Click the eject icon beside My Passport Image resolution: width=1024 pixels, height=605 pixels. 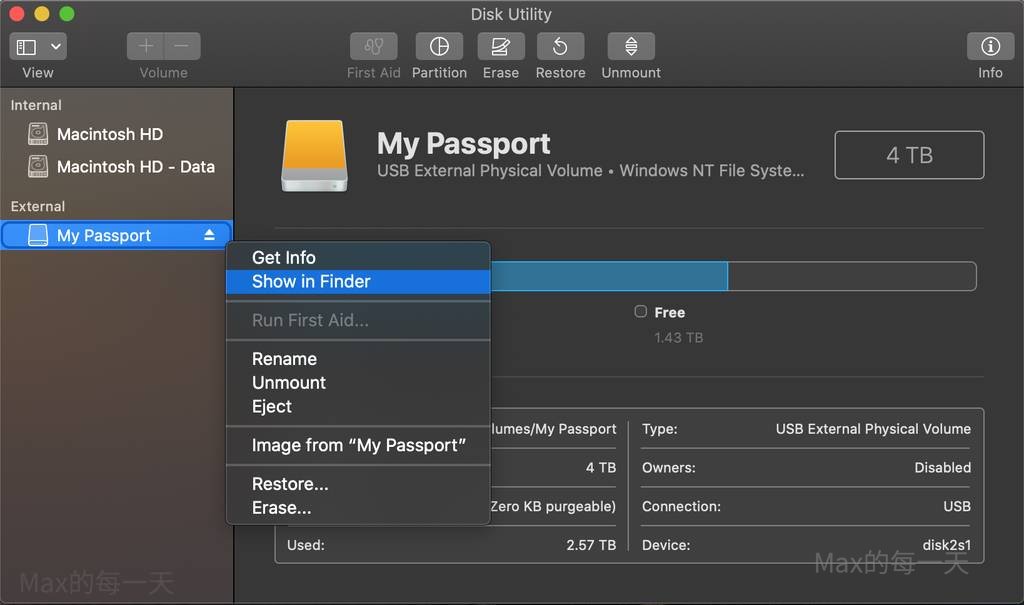click(209, 235)
